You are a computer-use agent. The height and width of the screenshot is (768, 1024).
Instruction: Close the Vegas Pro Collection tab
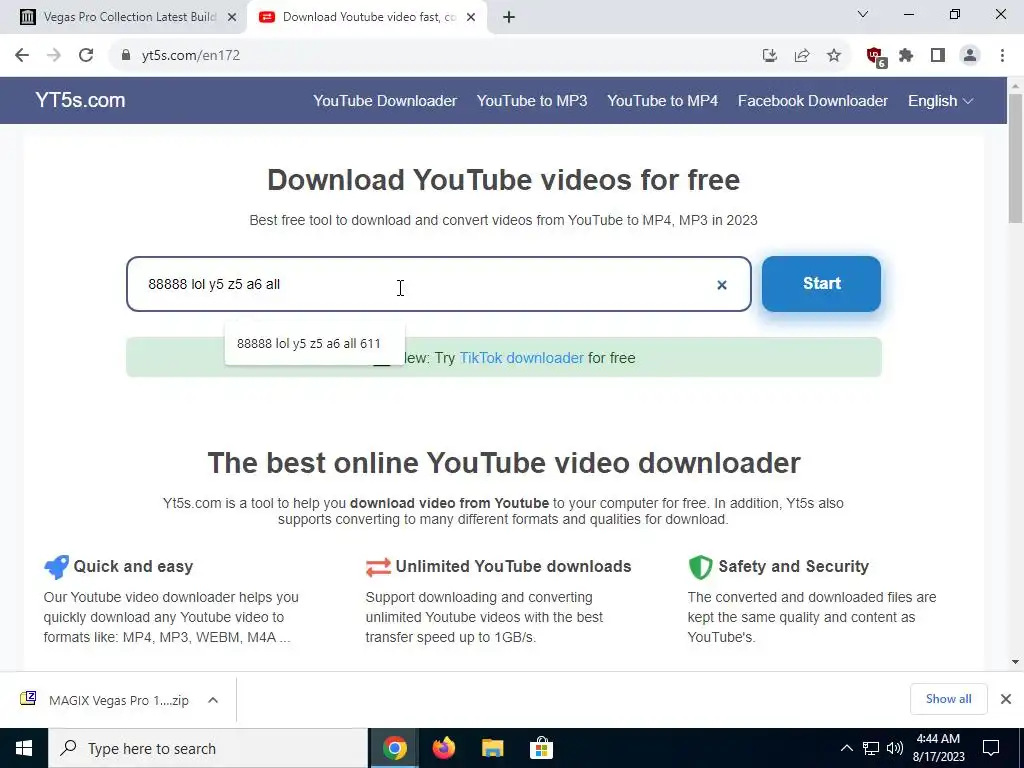click(232, 18)
